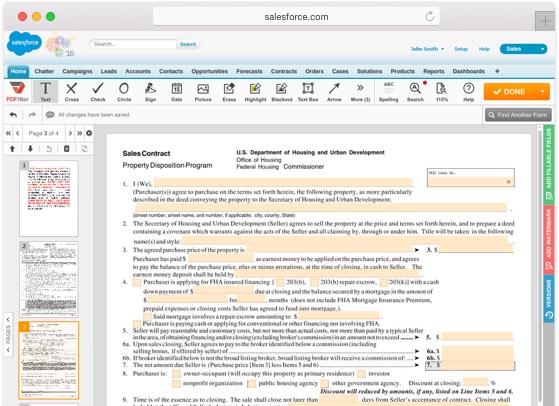Open the Dashboards tab
This screenshot has height=406, width=559.
(468, 71)
